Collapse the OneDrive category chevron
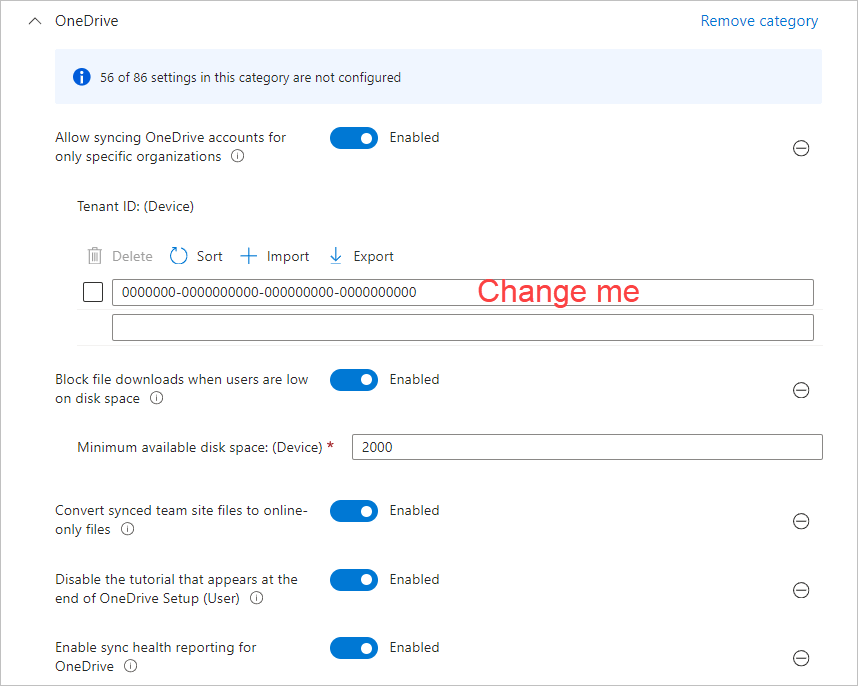The height and width of the screenshot is (686, 858). [x=35, y=21]
